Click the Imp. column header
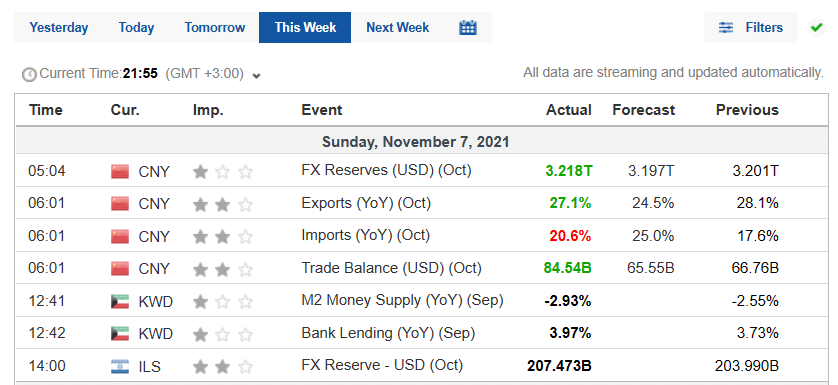Screen dimensions: 838x385 pyautogui.click(x=208, y=110)
